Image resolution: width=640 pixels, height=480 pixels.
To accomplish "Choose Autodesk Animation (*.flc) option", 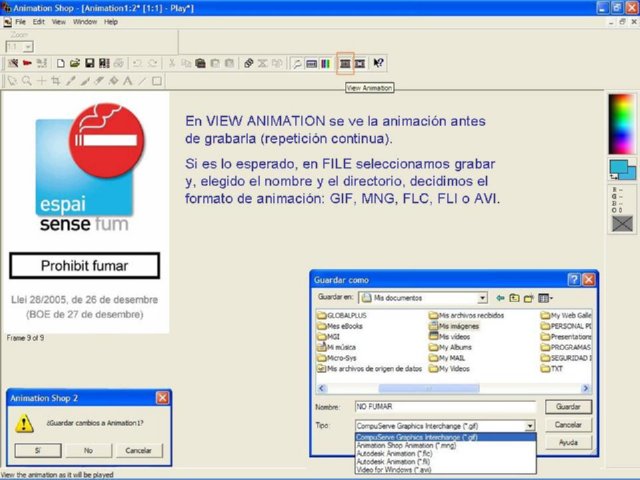I will [x=445, y=453].
